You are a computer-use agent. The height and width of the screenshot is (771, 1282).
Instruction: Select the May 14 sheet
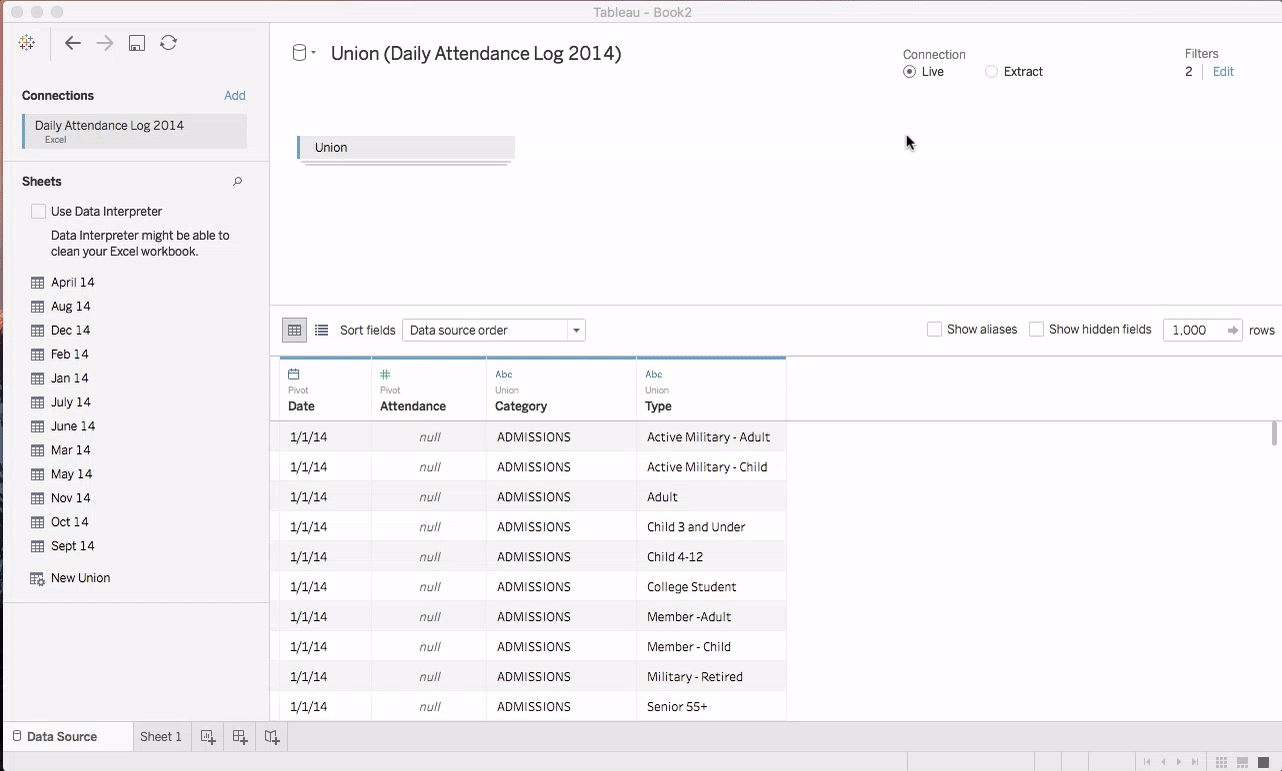(72, 474)
